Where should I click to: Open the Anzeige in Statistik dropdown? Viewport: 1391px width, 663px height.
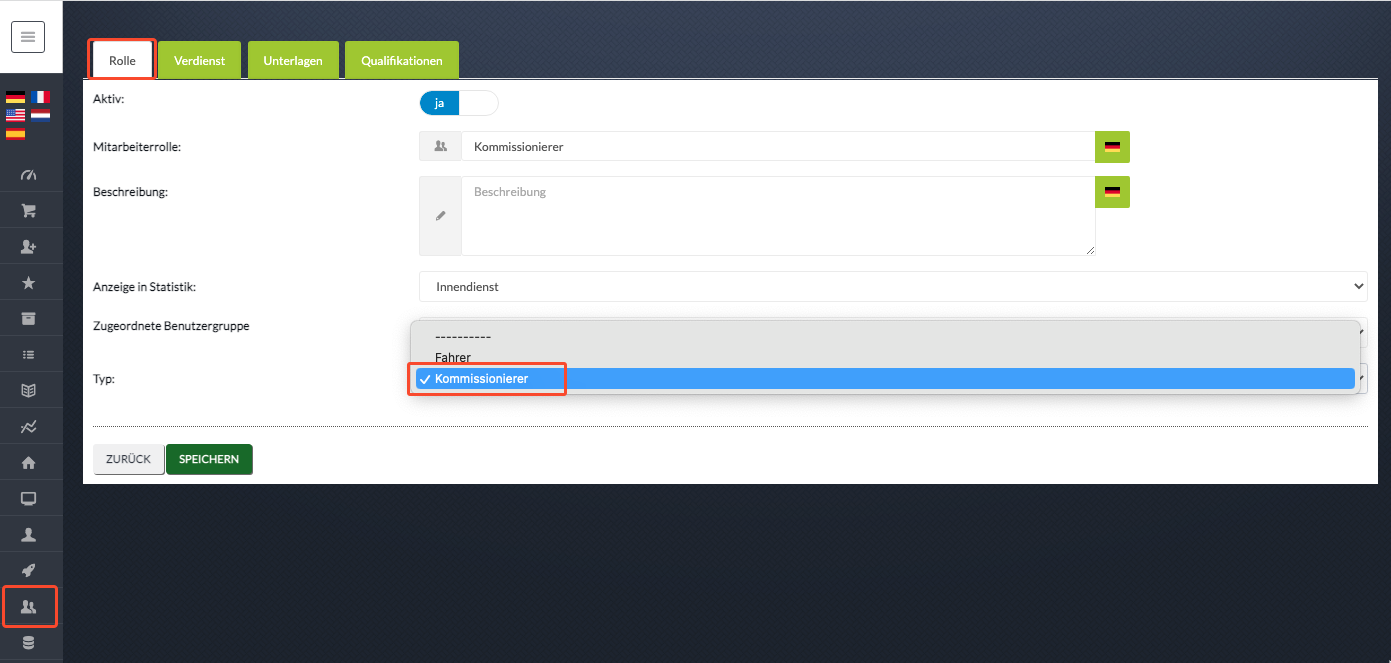[893, 286]
